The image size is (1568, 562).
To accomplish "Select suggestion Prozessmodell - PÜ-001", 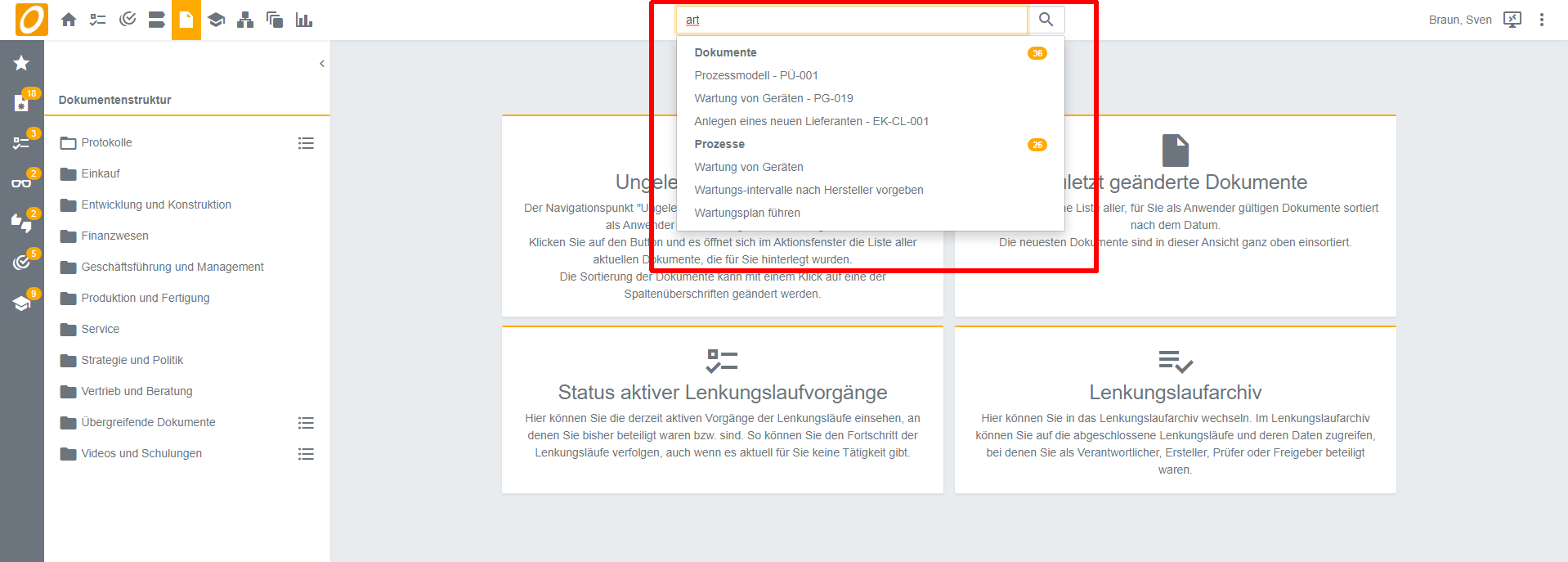I will click(x=755, y=75).
